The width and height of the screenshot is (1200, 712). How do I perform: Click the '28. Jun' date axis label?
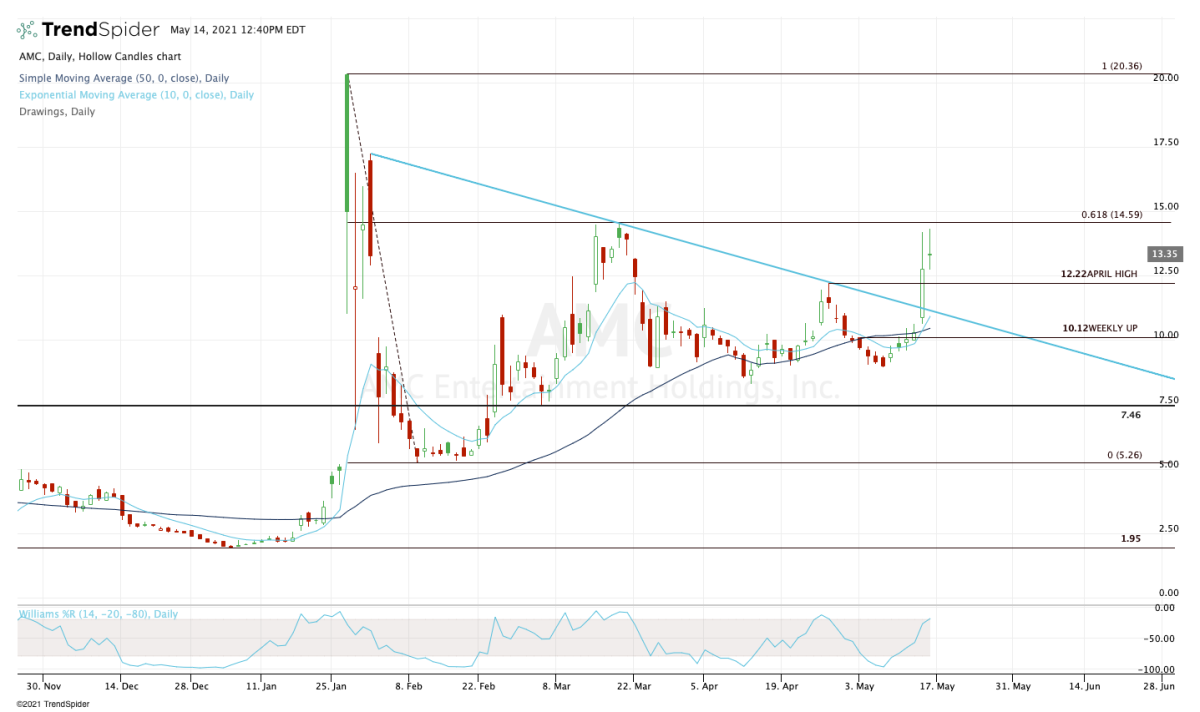(x=1158, y=686)
